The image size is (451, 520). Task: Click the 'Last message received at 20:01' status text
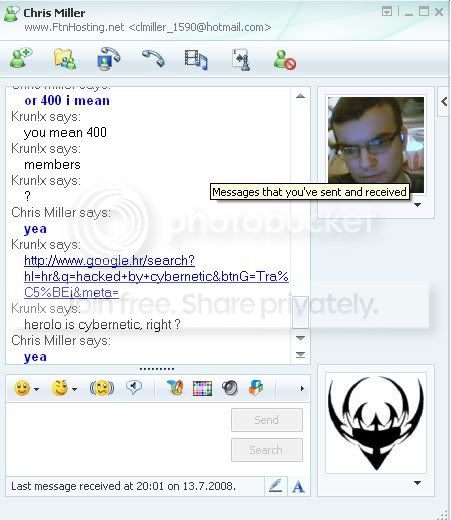123,486
